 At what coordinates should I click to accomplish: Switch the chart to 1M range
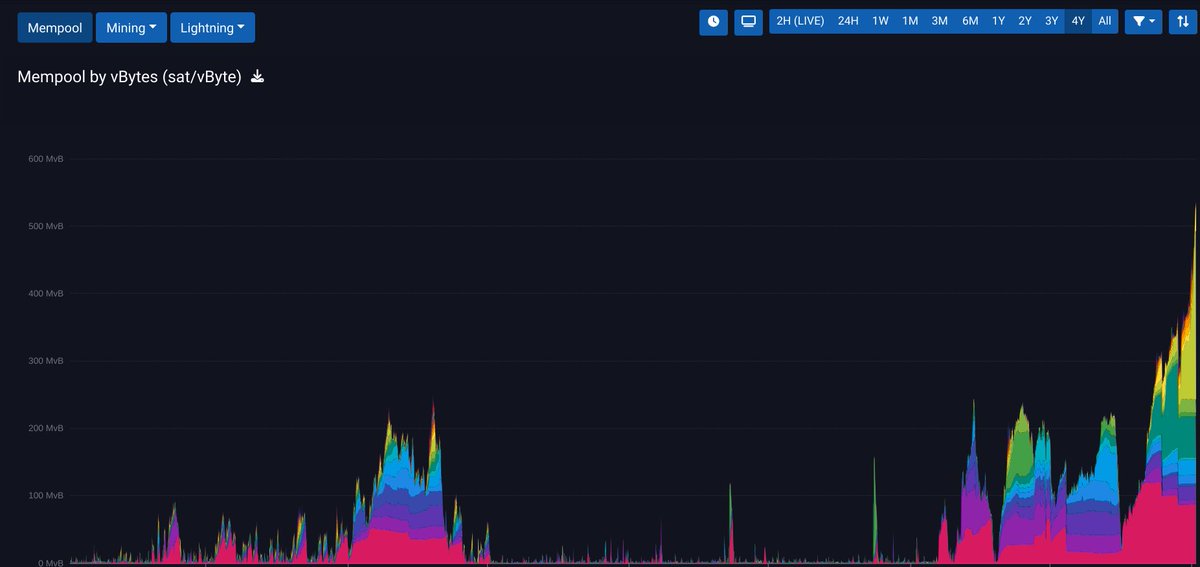click(910, 21)
